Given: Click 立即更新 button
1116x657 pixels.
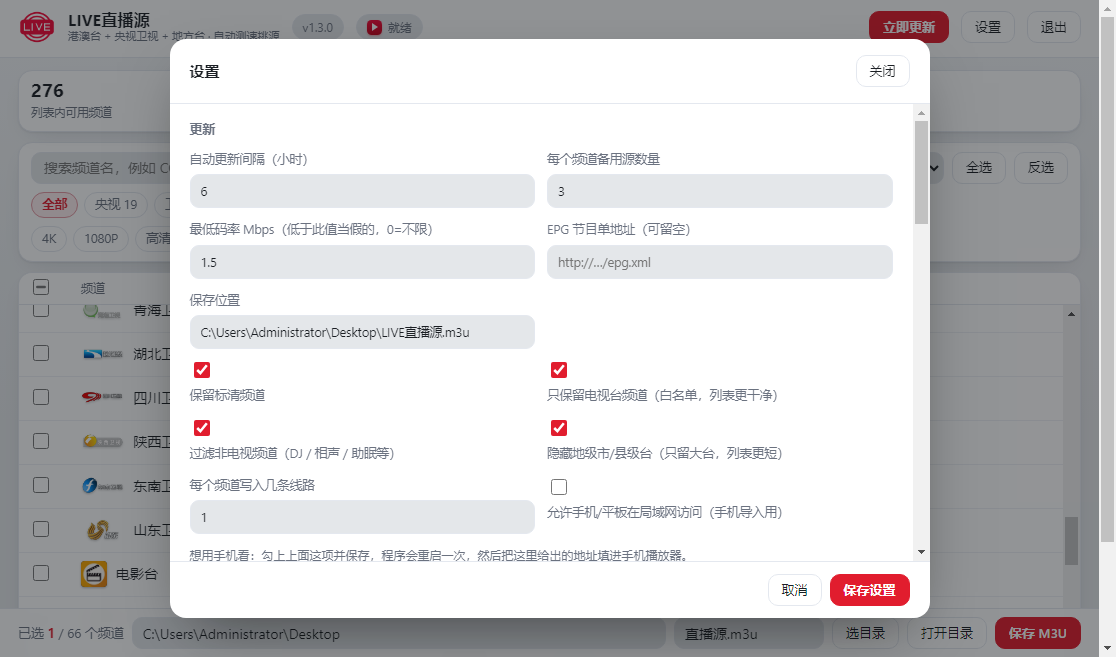Looking at the screenshot, I should click(x=909, y=27).
